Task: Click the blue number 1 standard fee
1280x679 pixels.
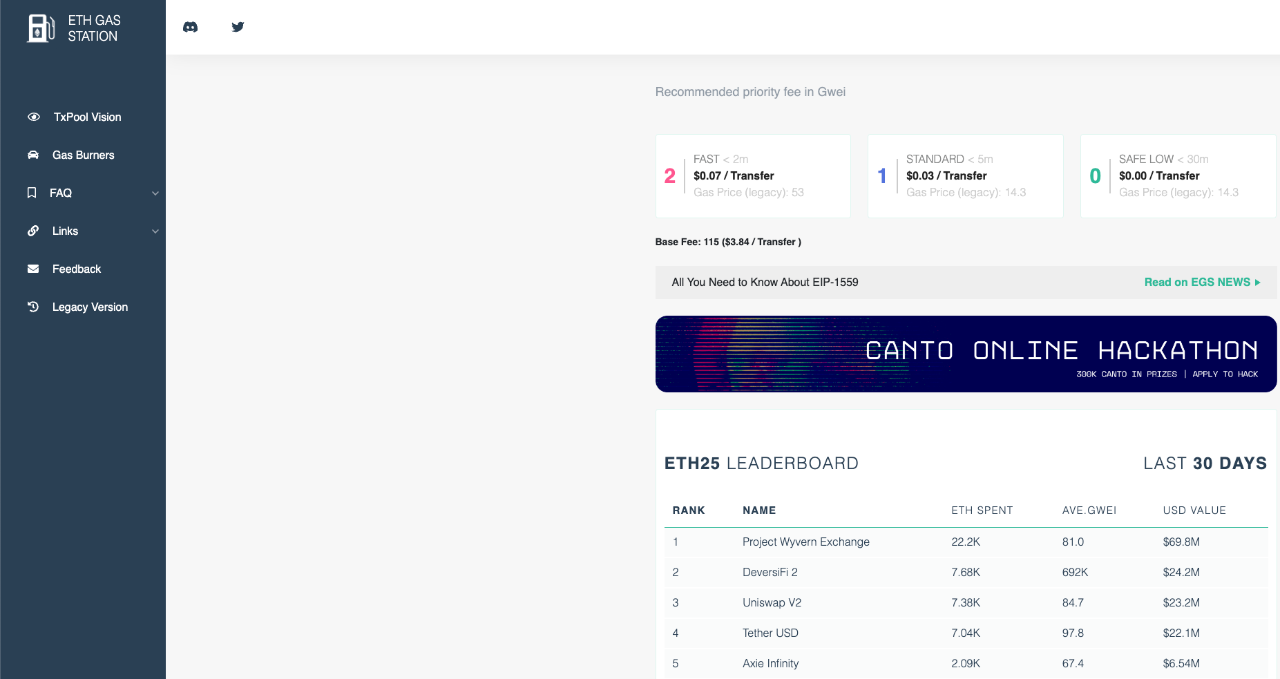Action: click(x=882, y=176)
